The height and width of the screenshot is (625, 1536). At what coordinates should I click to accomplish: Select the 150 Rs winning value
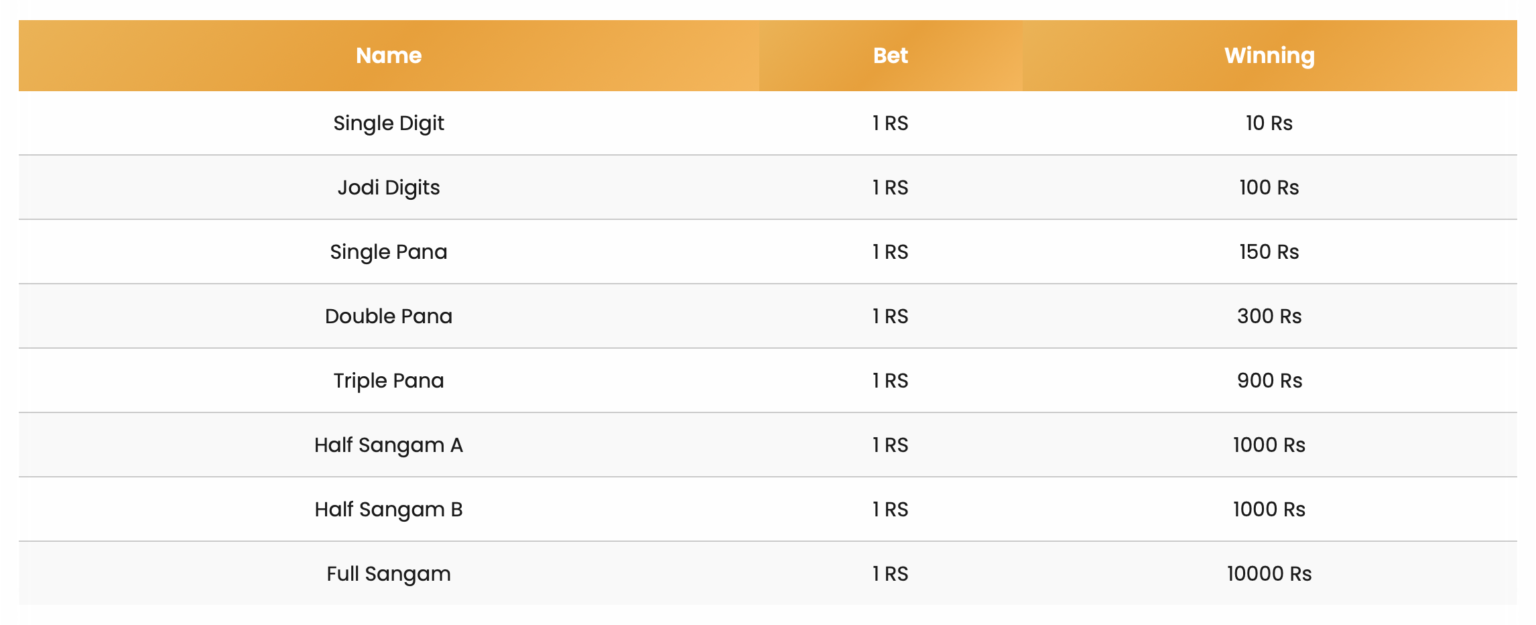coord(1269,252)
